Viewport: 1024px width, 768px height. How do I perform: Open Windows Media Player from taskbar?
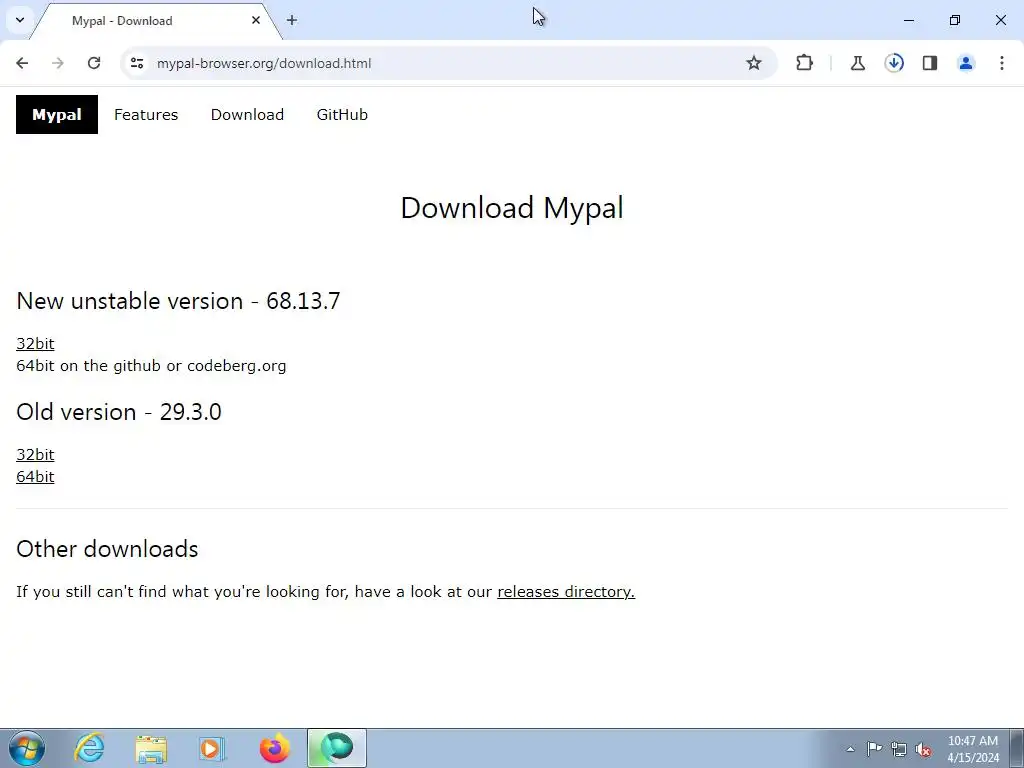(x=212, y=748)
